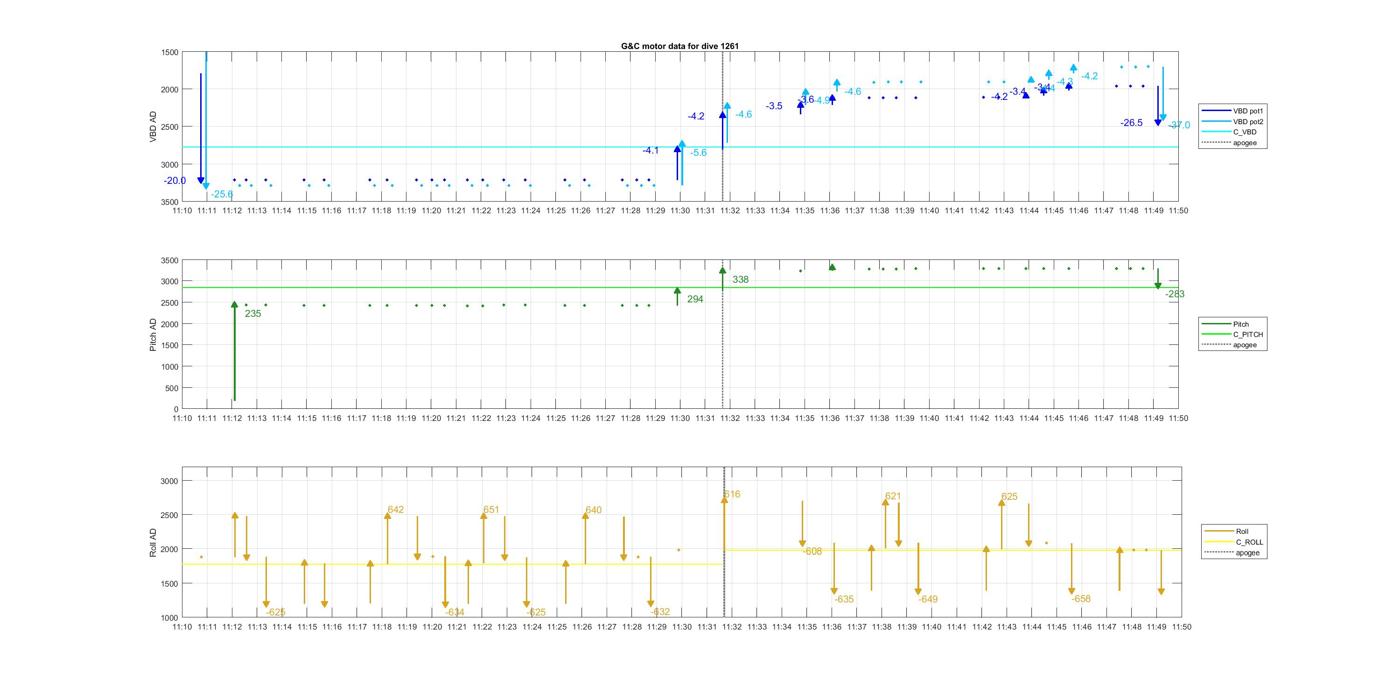
Task: Click the 625 roll data label
Action: coord(1009,496)
